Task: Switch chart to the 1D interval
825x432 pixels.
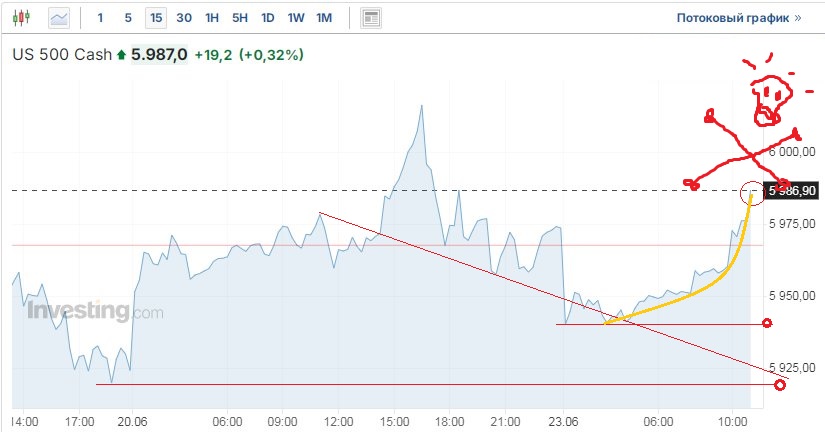Action: click(268, 18)
